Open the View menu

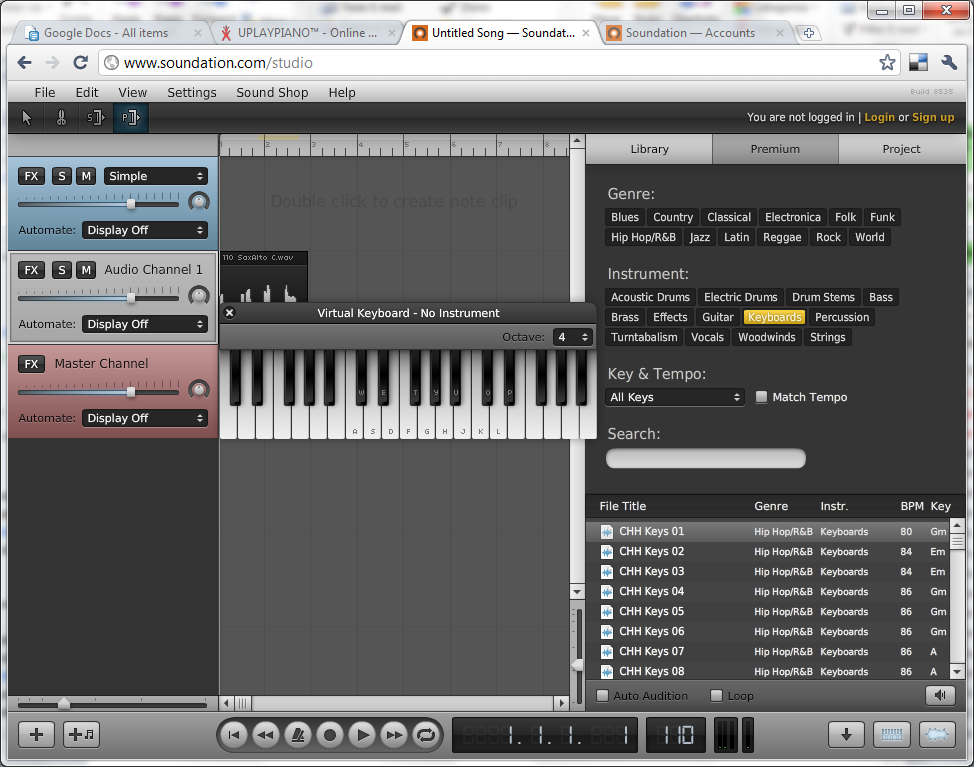[x=133, y=93]
